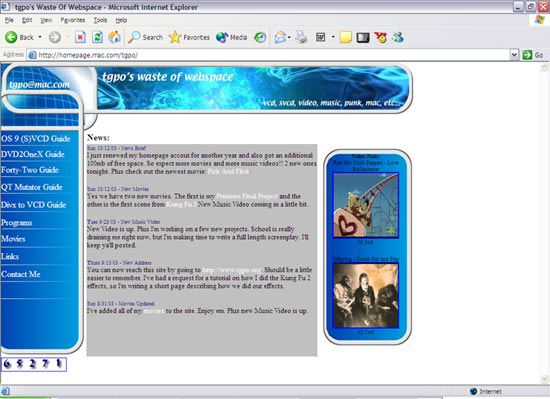
Task: Expand the Back button history arrow
Action: pos(40,37)
